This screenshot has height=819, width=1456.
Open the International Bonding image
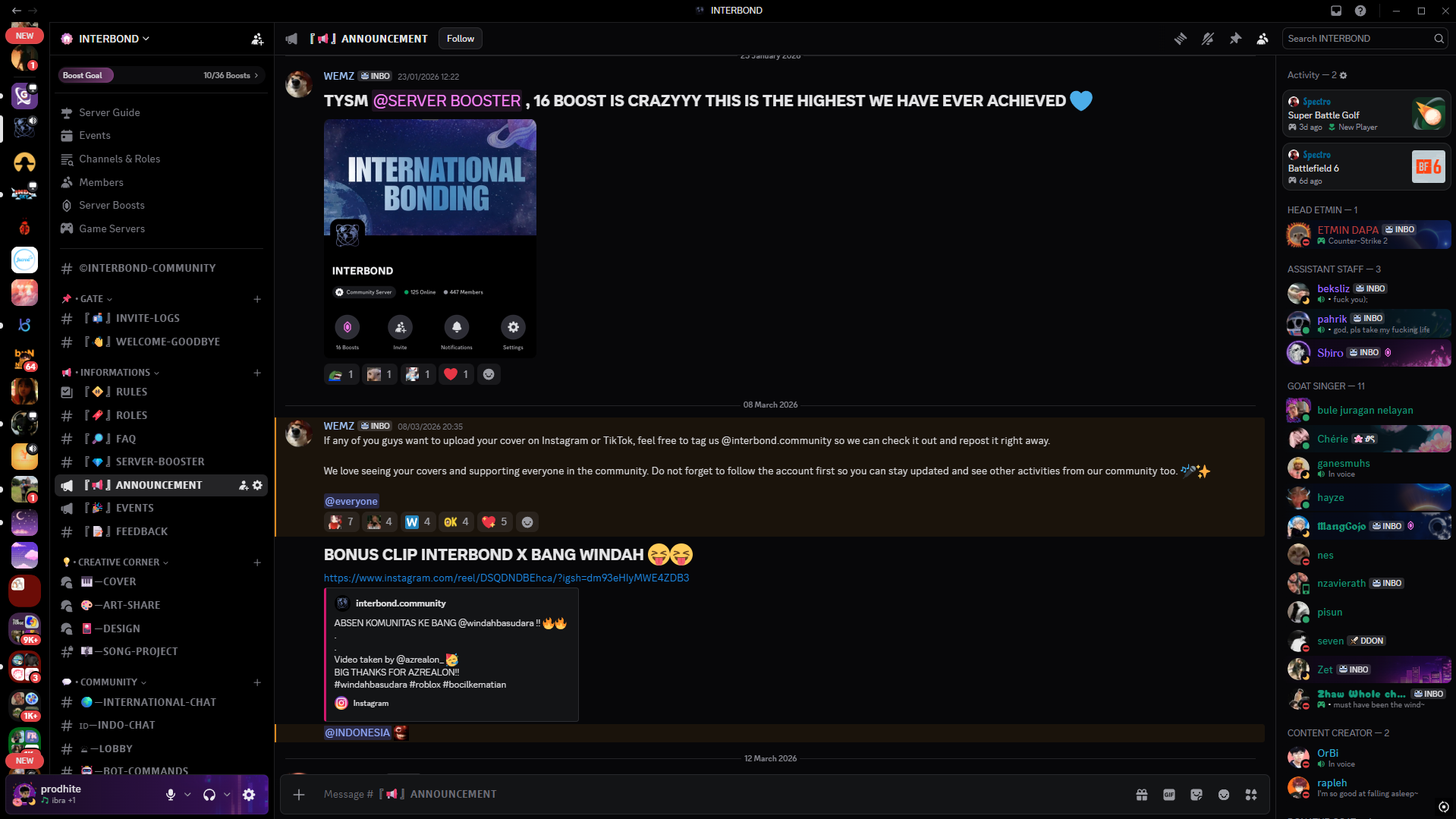click(430, 238)
